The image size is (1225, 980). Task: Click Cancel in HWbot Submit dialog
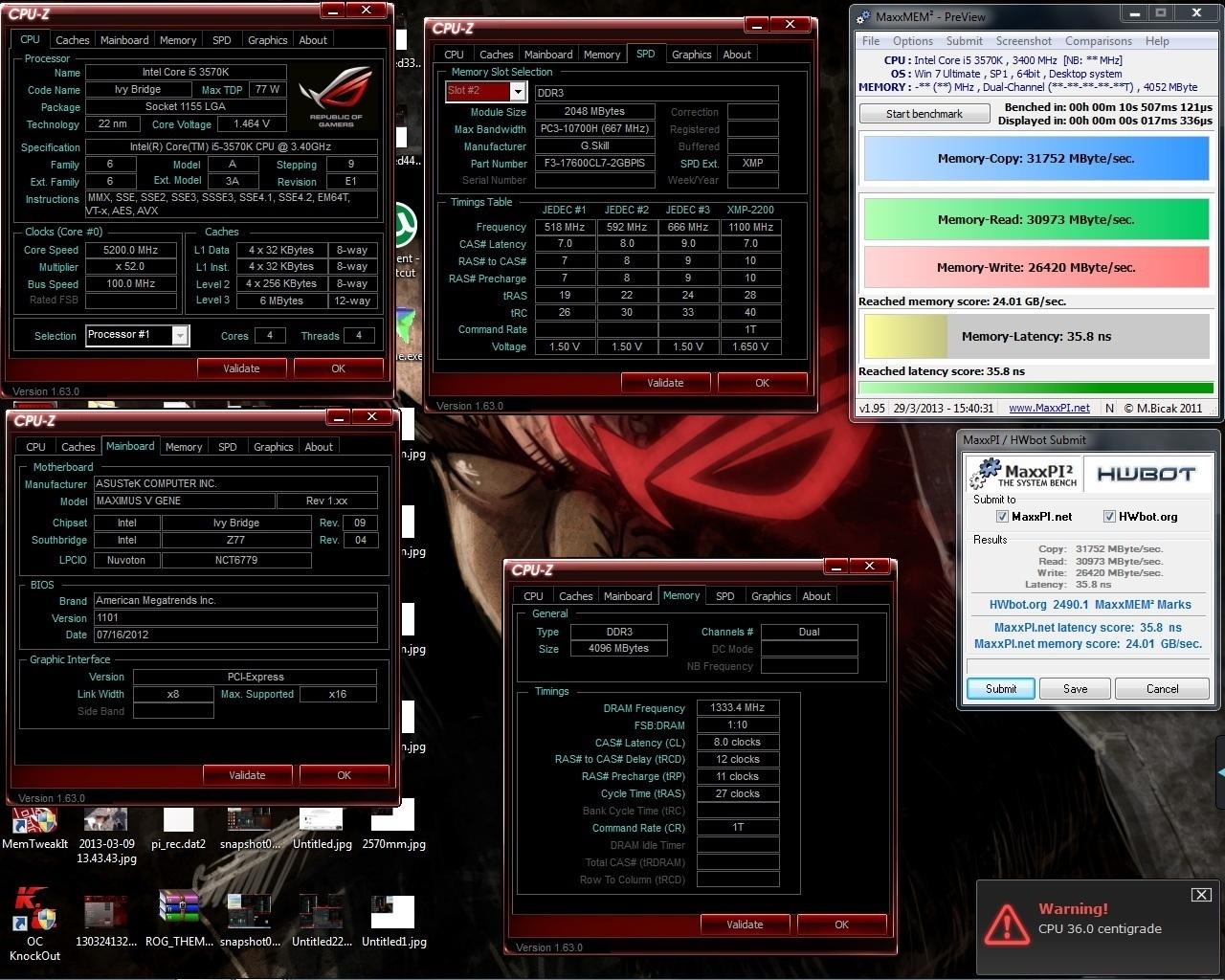[1163, 689]
